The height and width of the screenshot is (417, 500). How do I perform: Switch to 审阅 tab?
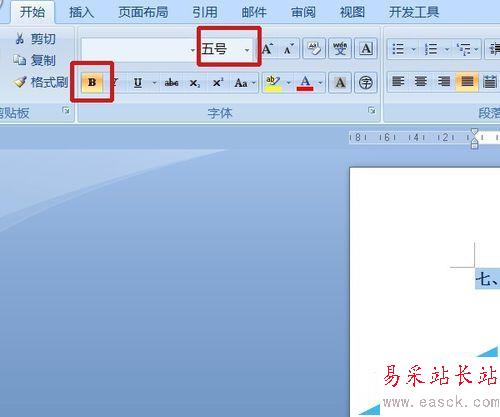303,12
